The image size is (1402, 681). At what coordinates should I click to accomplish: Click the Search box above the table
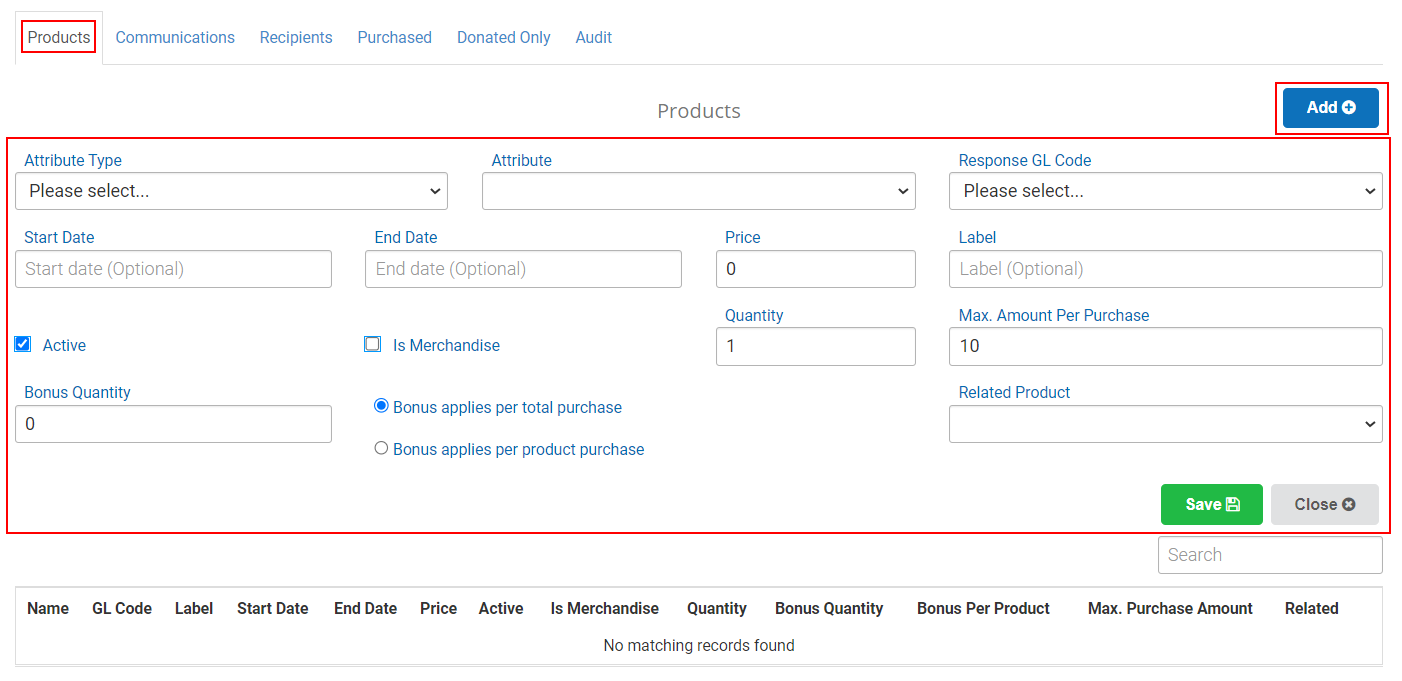pyautogui.click(x=1270, y=555)
